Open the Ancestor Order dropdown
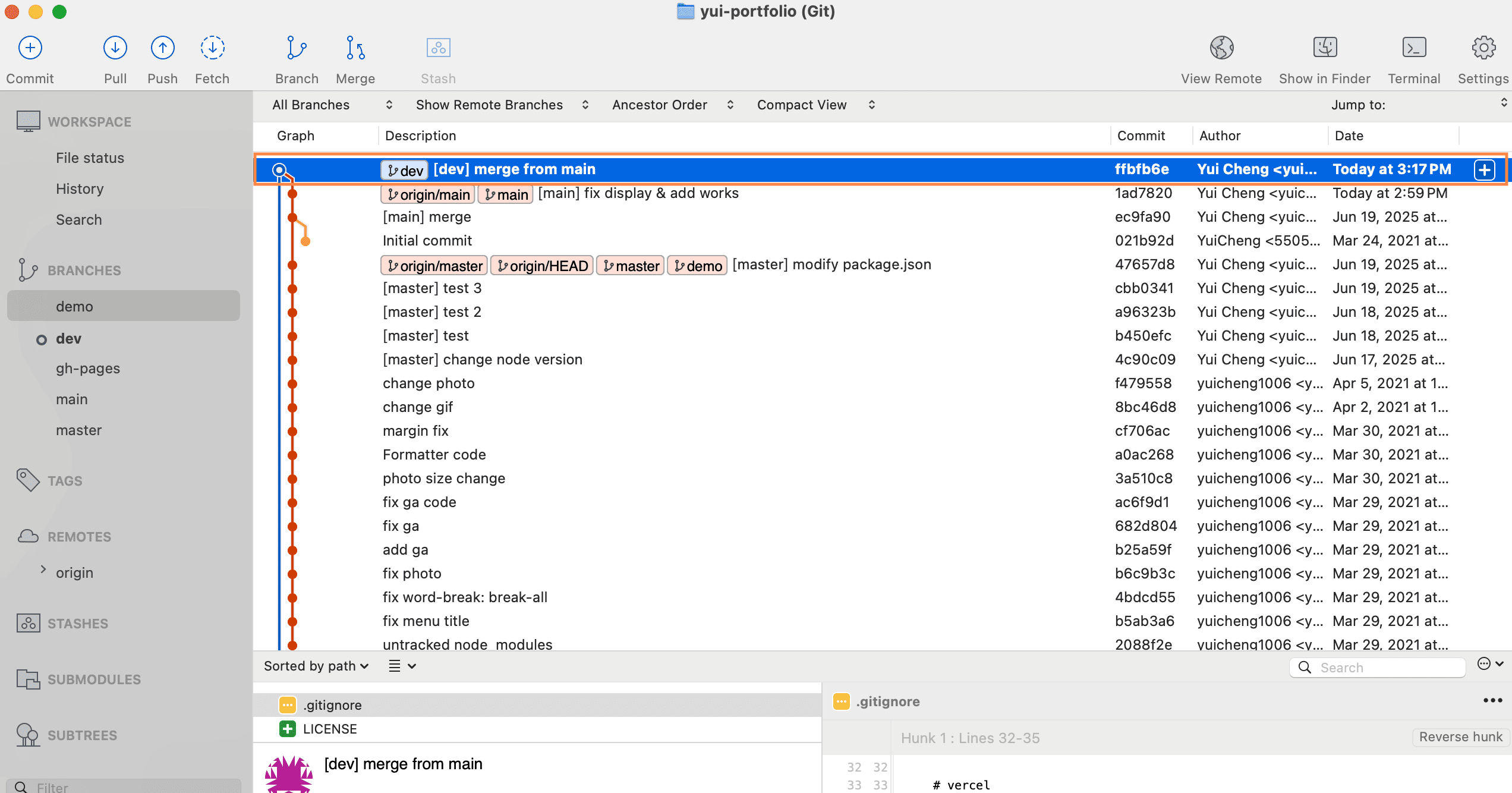The height and width of the screenshot is (793, 1512). click(672, 105)
